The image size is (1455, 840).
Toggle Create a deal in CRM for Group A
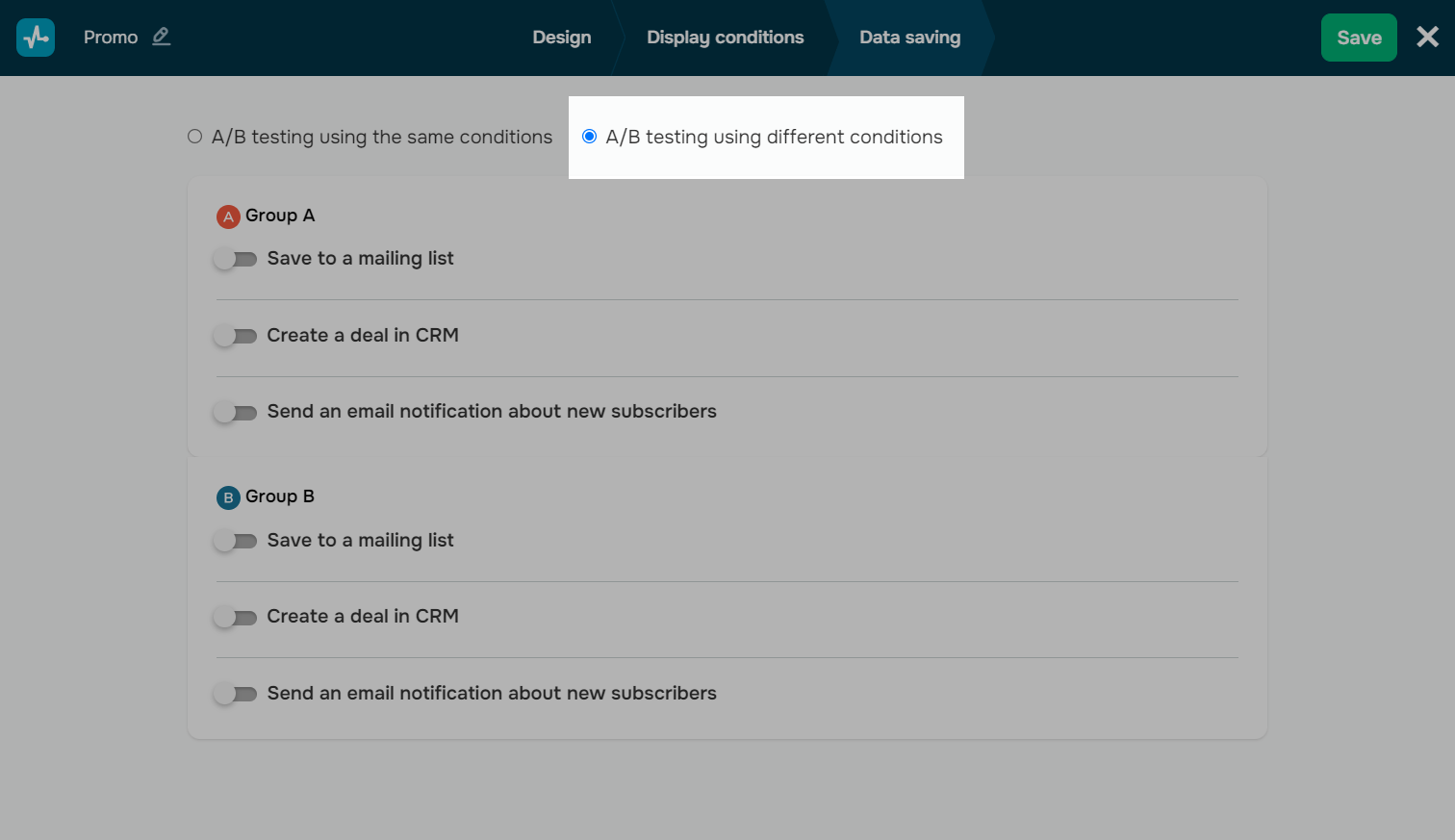point(235,336)
